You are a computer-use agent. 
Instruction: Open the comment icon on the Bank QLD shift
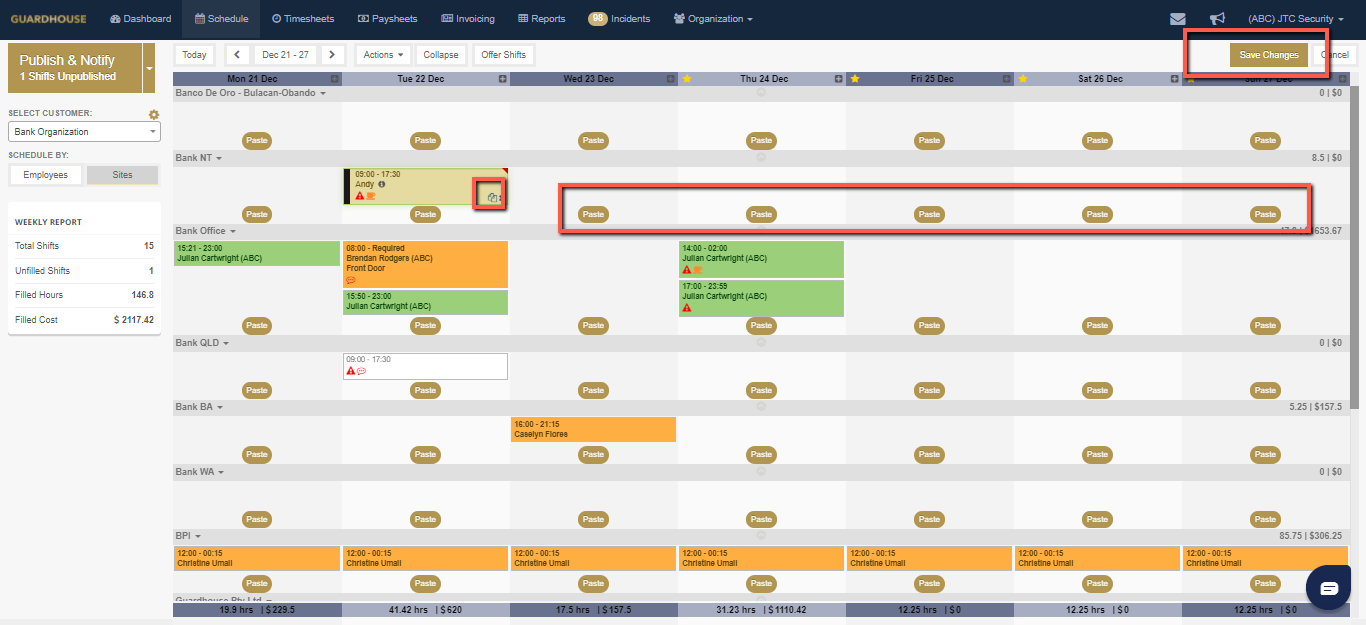362,371
